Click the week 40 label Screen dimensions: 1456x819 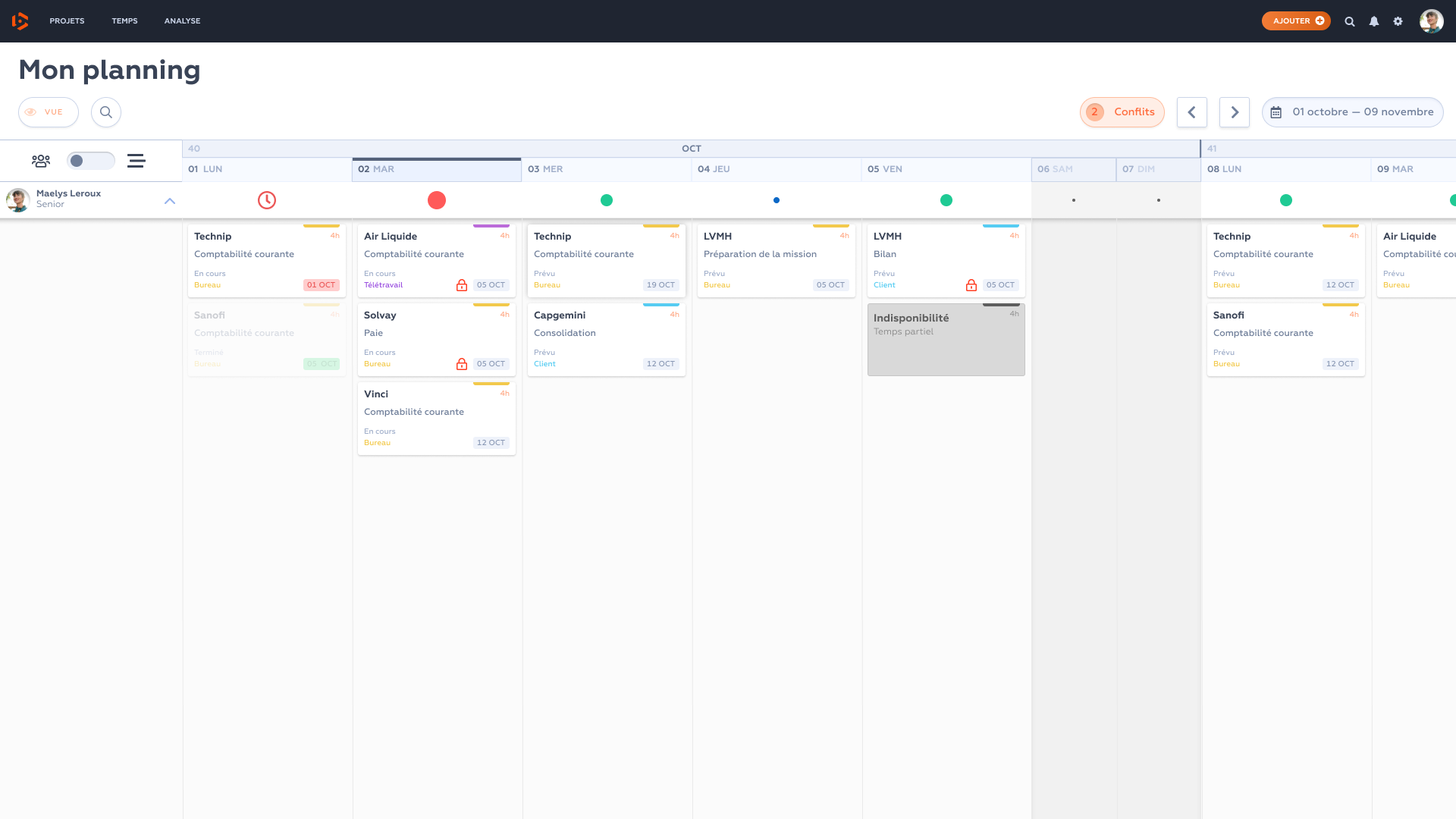pyautogui.click(x=194, y=149)
